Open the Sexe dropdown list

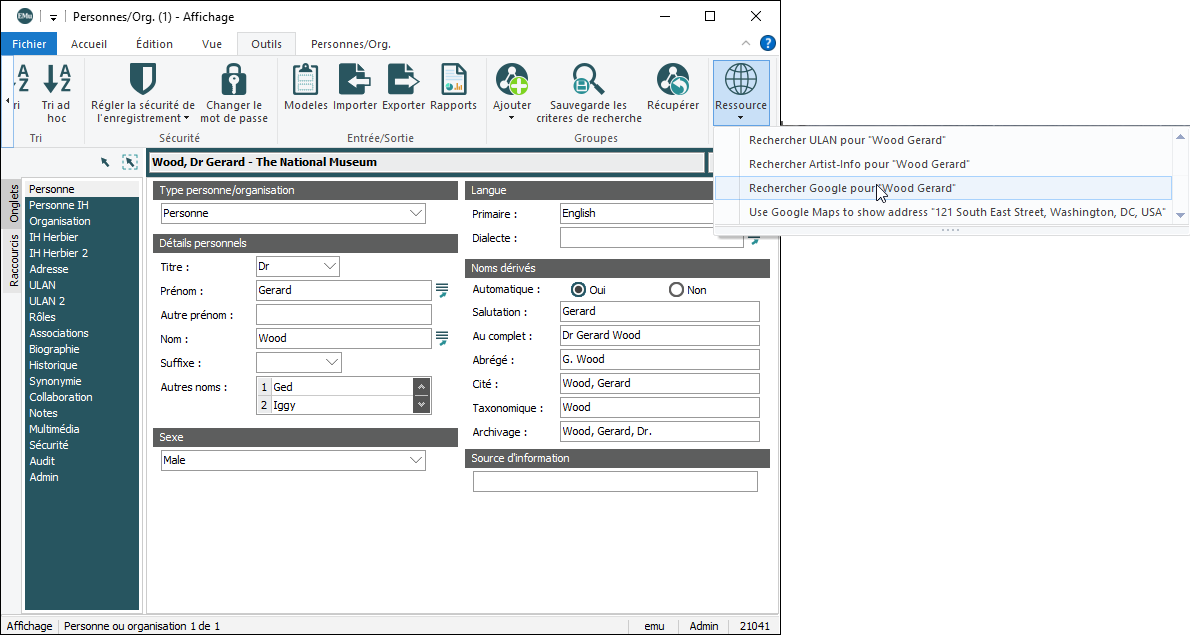[416, 460]
